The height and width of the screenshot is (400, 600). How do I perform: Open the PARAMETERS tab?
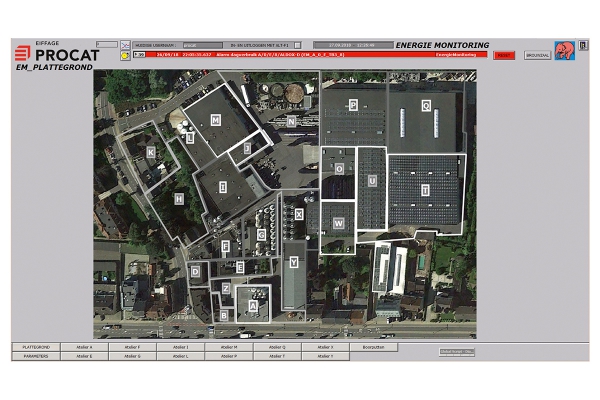(x=36, y=356)
